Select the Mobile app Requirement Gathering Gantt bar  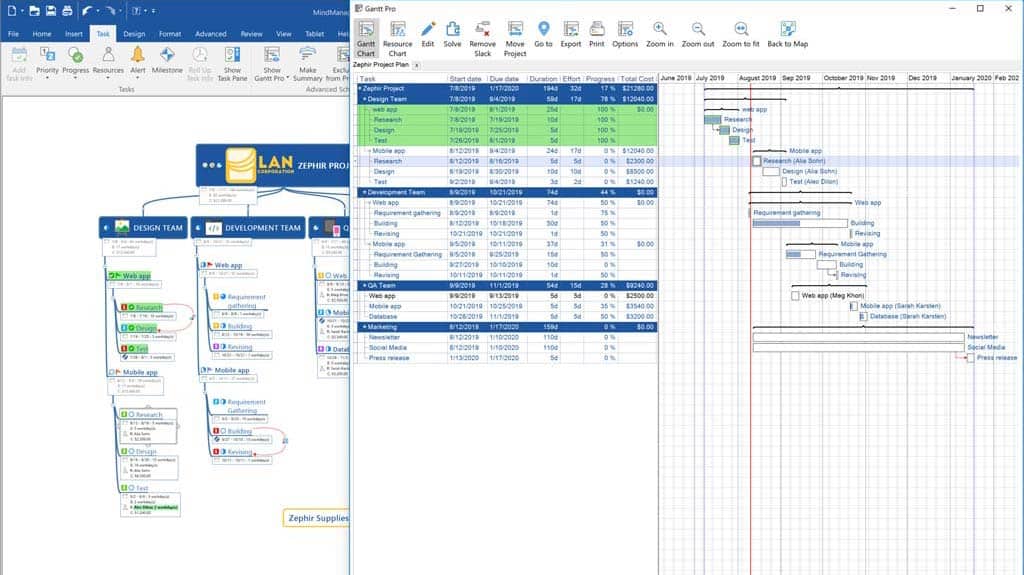[x=801, y=254]
